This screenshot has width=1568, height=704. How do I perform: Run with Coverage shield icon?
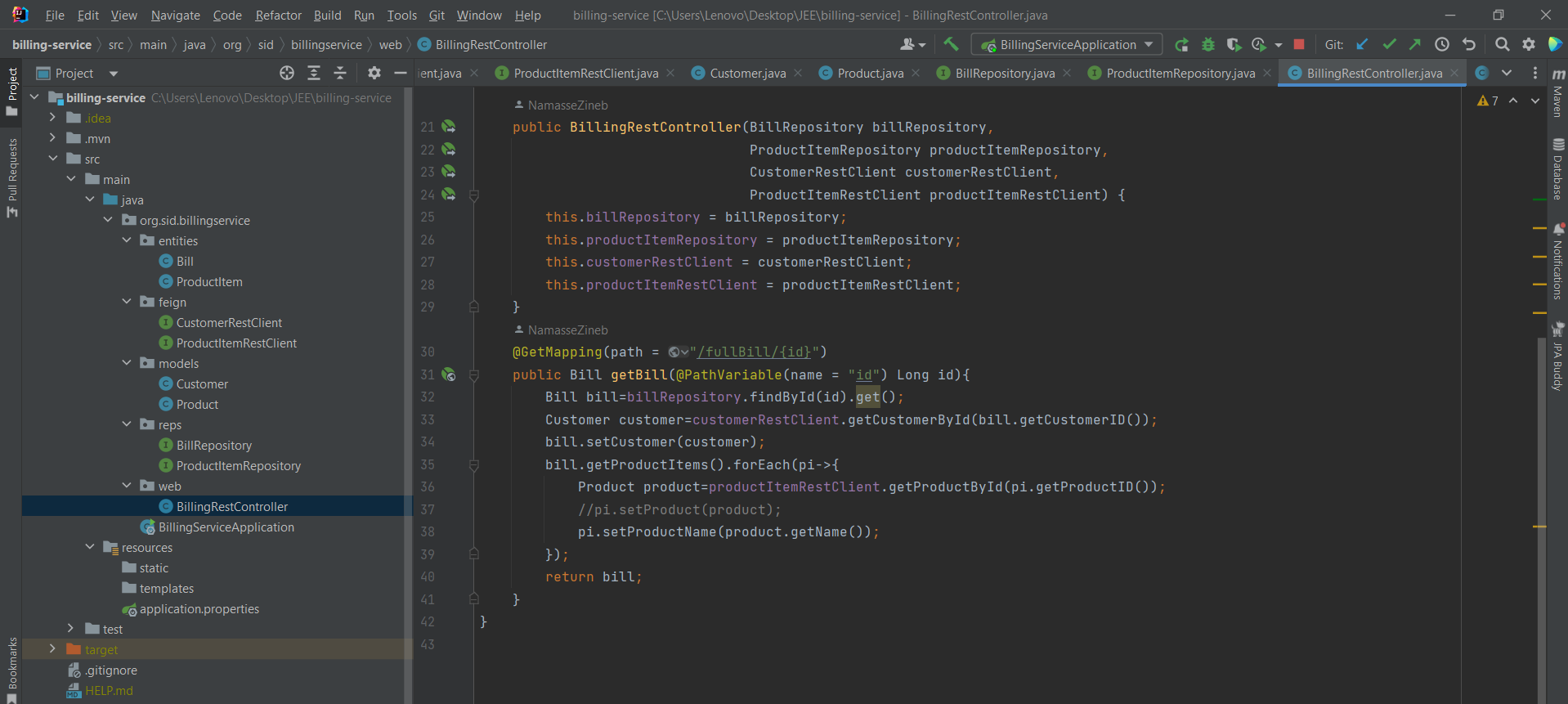[1234, 45]
